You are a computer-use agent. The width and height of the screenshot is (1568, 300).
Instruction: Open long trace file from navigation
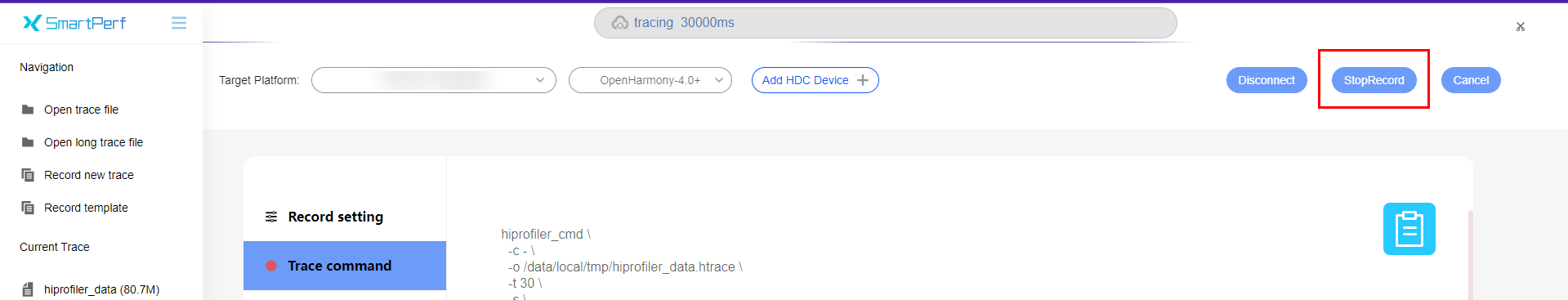click(x=93, y=142)
